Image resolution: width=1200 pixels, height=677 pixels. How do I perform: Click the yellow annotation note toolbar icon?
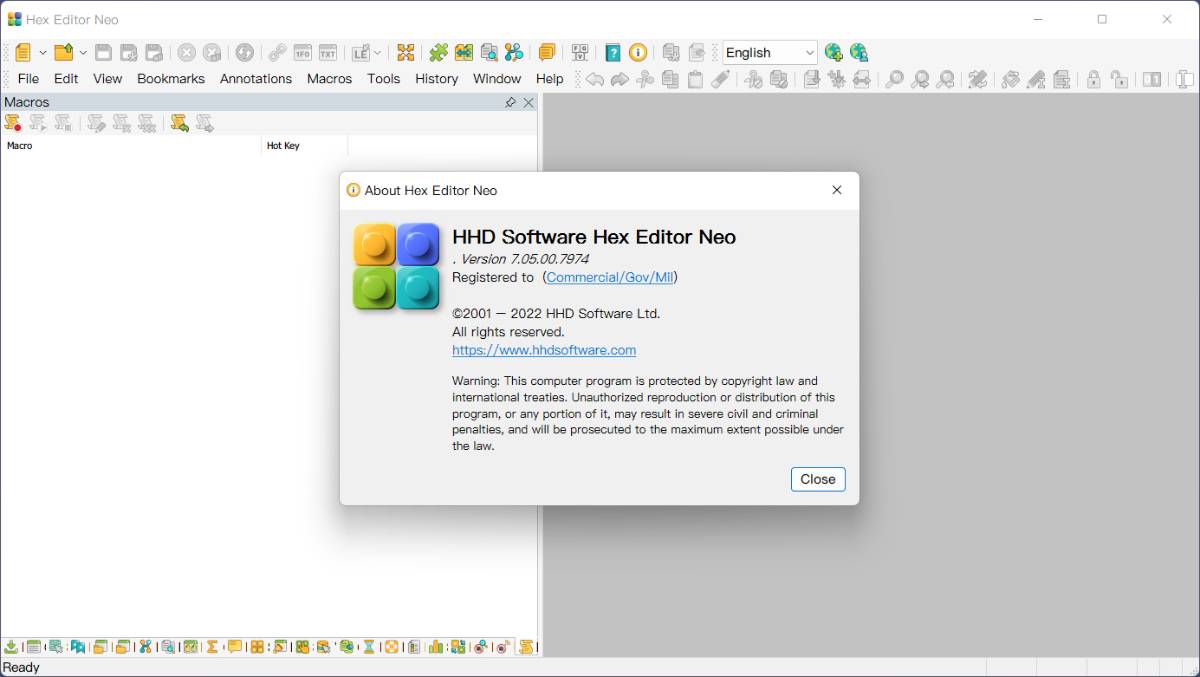click(546, 53)
